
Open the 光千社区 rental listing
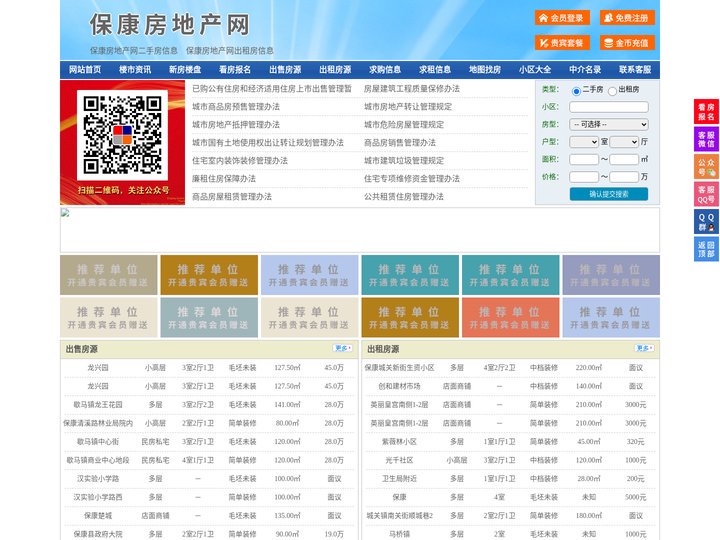(399, 460)
